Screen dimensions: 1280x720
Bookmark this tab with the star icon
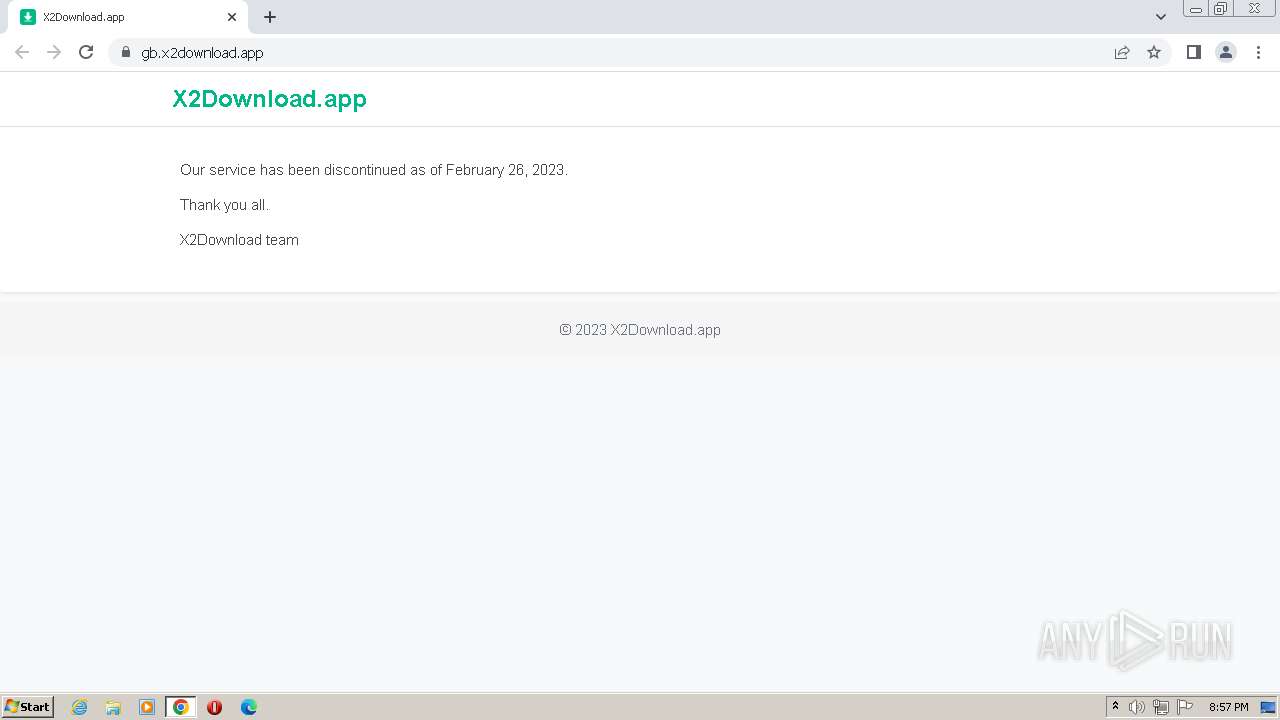1154,52
